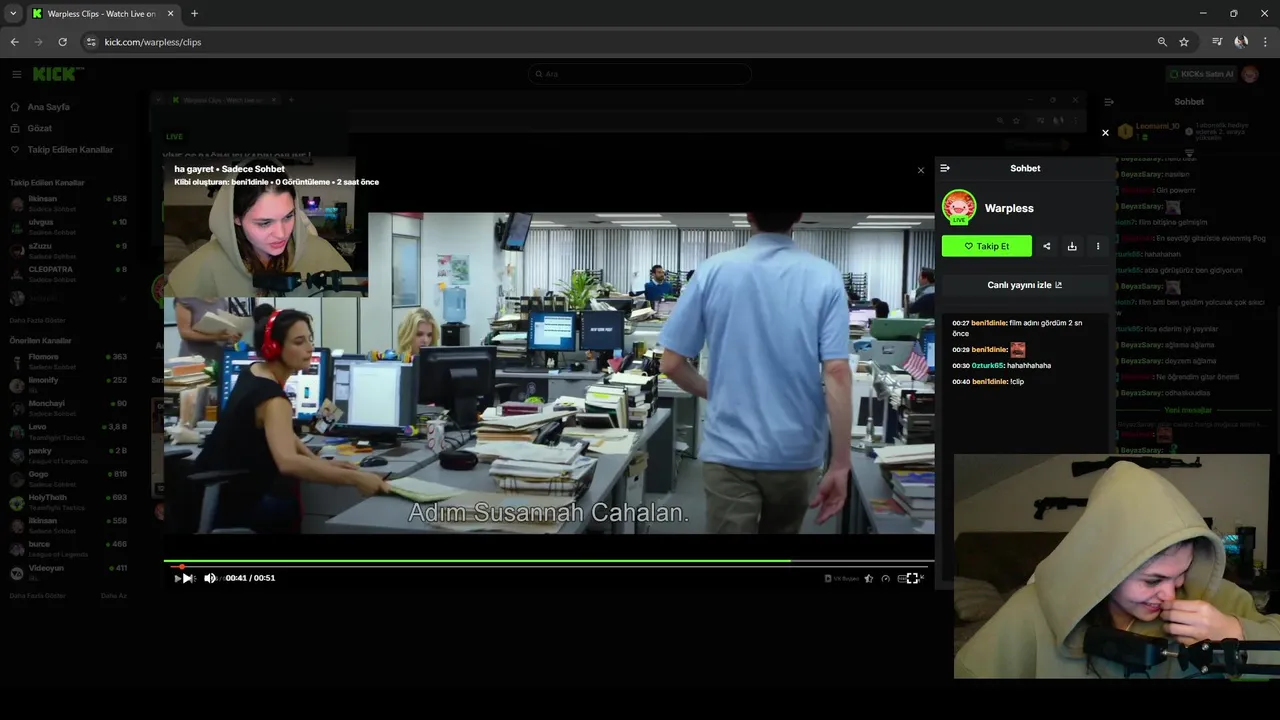Close the clip modal with the X near title

coord(921,170)
